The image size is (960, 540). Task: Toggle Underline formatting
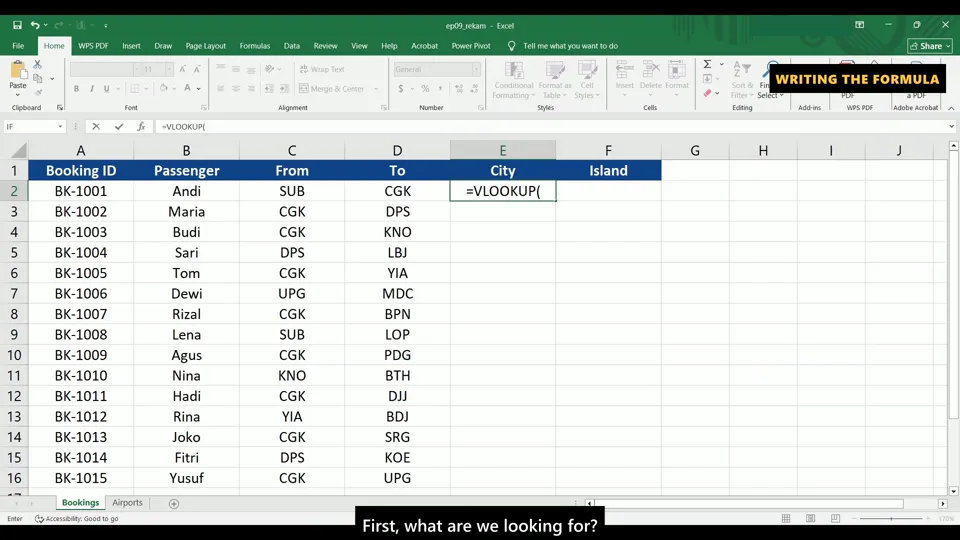107,89
